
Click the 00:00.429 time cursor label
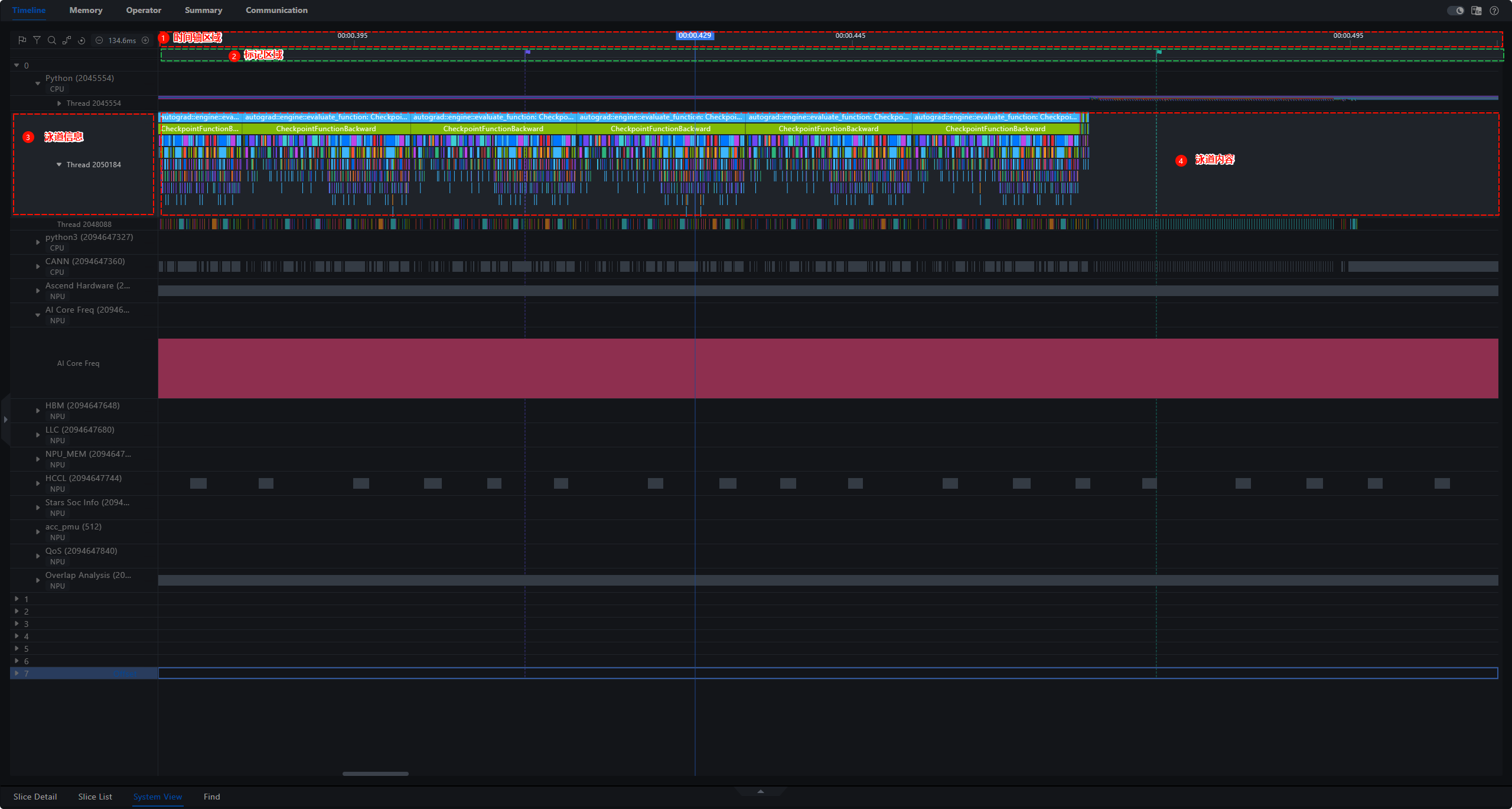(x=695, y=35)
